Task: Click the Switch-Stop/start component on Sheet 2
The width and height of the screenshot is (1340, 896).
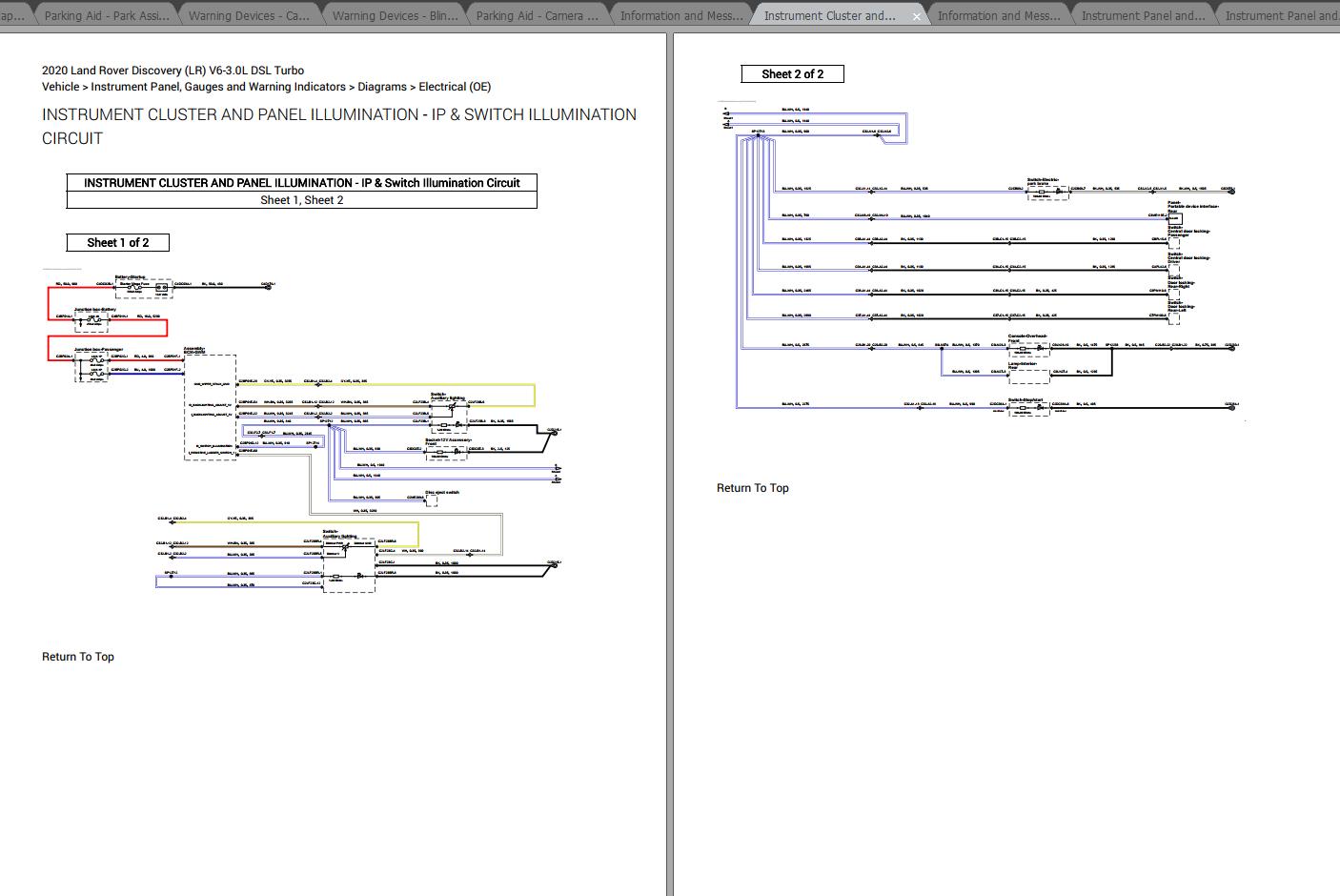Action: [1026, 406]
